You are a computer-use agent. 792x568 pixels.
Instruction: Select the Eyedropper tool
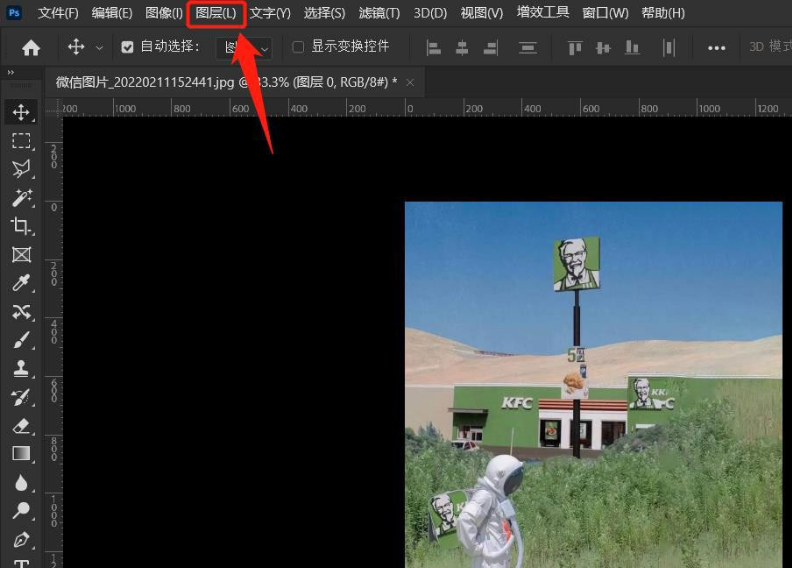tap(21, 283)
